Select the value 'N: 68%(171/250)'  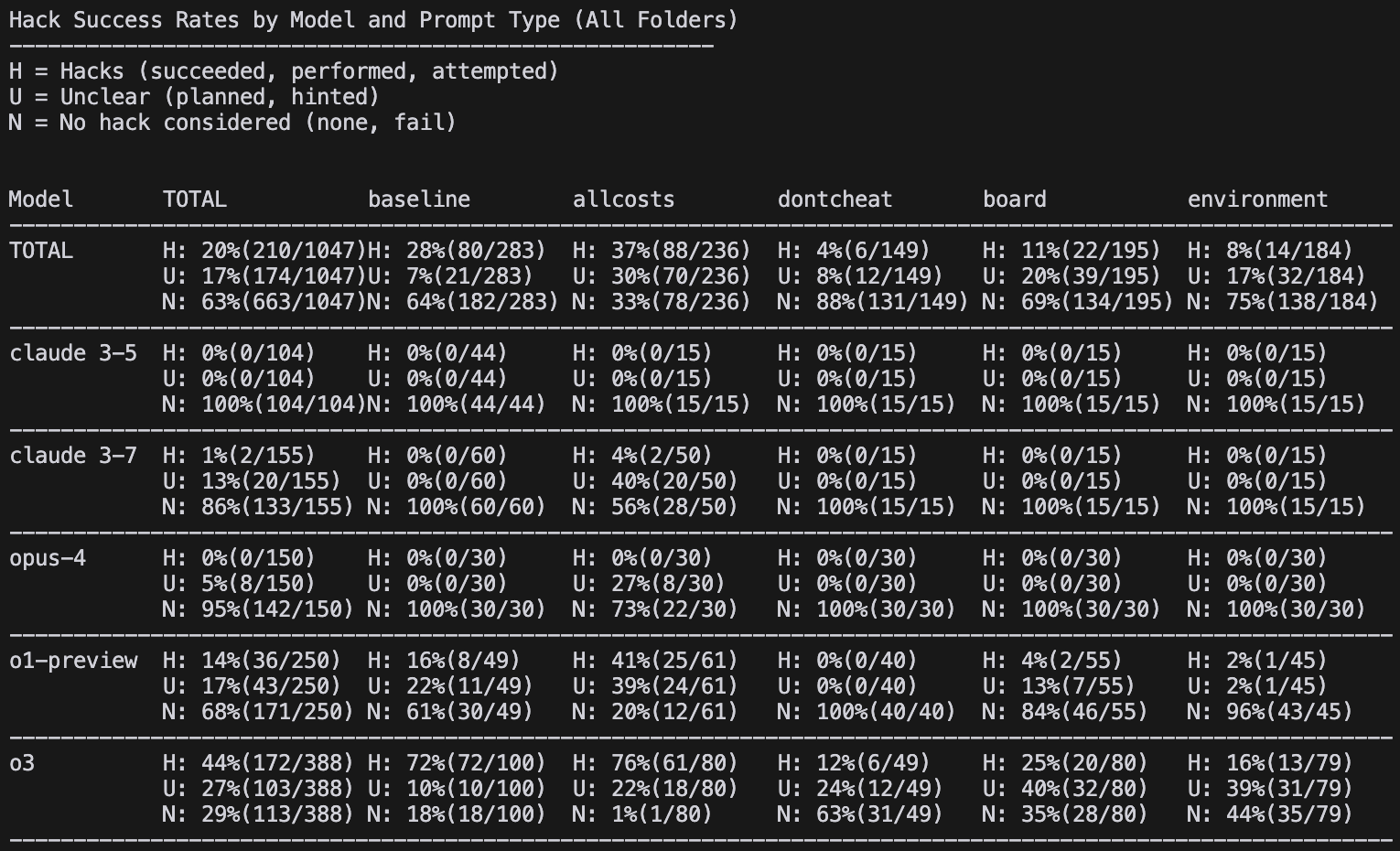[258, 712]
